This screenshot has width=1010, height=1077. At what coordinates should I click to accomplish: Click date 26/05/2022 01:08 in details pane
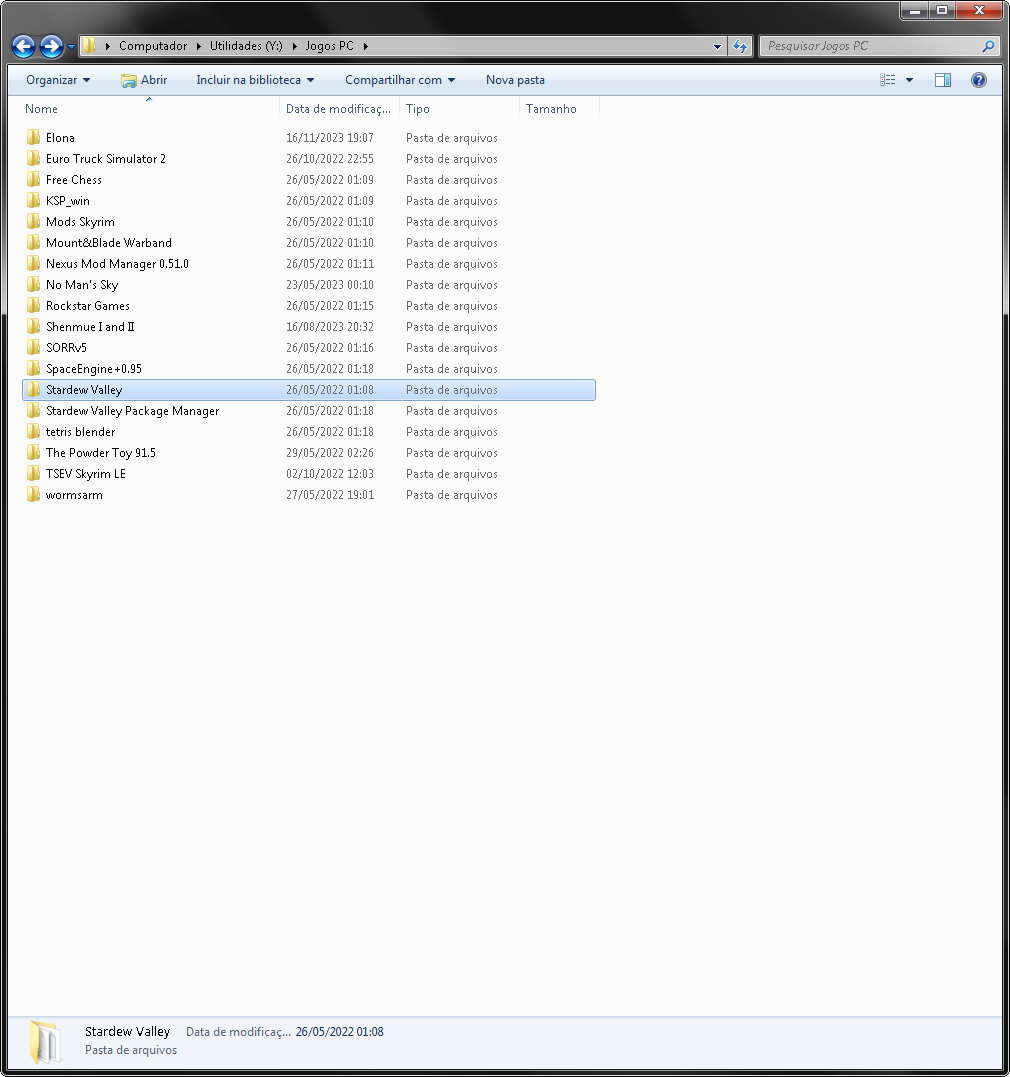pos(339,1032)
